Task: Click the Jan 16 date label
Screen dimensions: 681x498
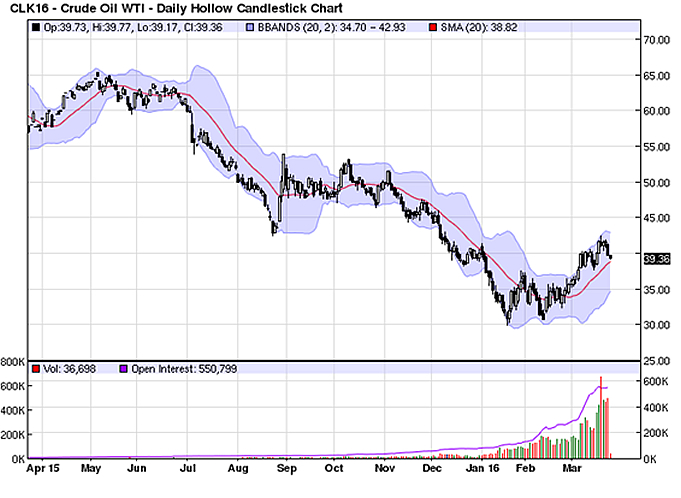Action: point(482,467)
